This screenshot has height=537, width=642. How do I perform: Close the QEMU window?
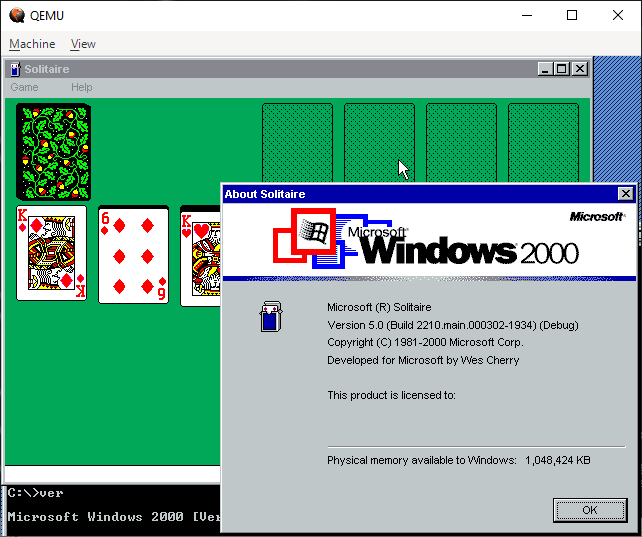point(617,16)
